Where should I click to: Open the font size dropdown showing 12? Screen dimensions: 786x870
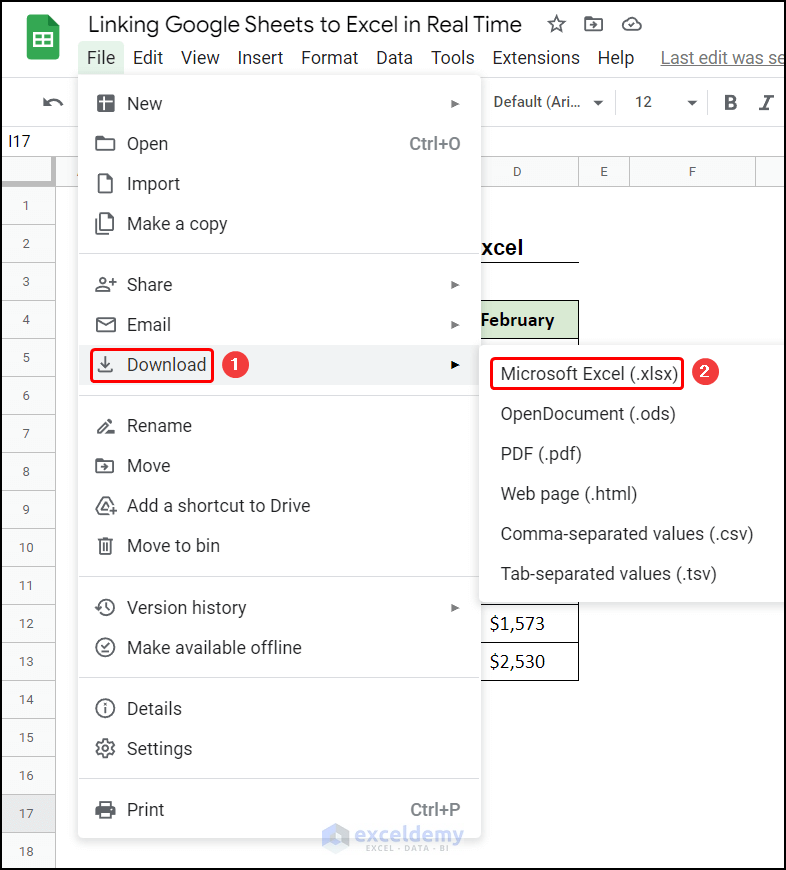pyautogui.click(x=665, y=102)
